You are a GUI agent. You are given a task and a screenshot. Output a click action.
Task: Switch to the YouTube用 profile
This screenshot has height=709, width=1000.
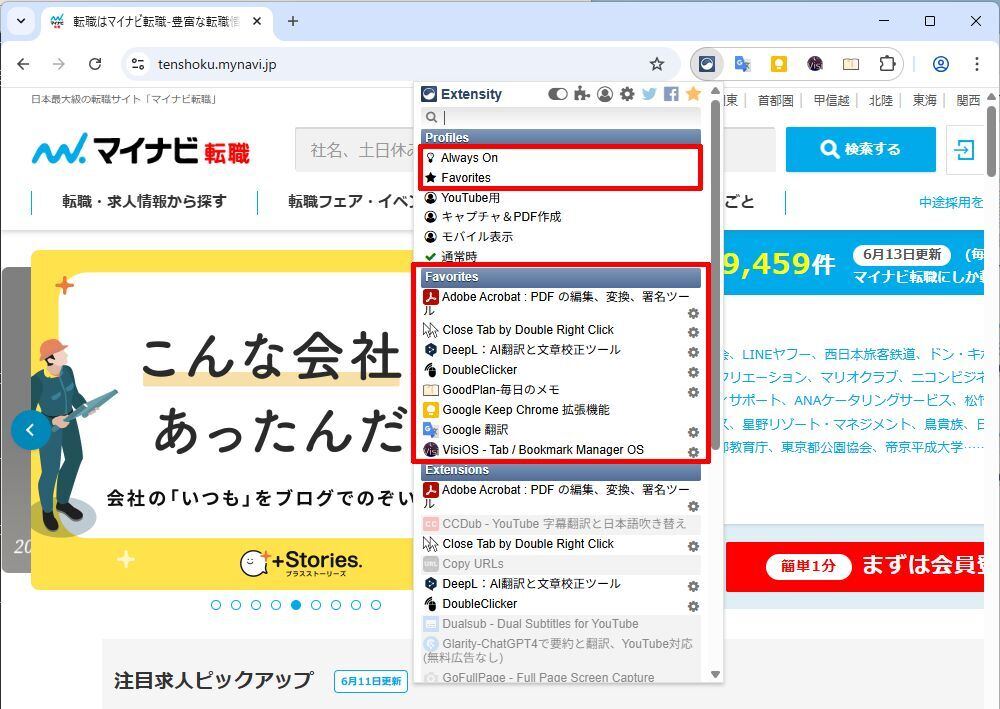tap(561, 198)
